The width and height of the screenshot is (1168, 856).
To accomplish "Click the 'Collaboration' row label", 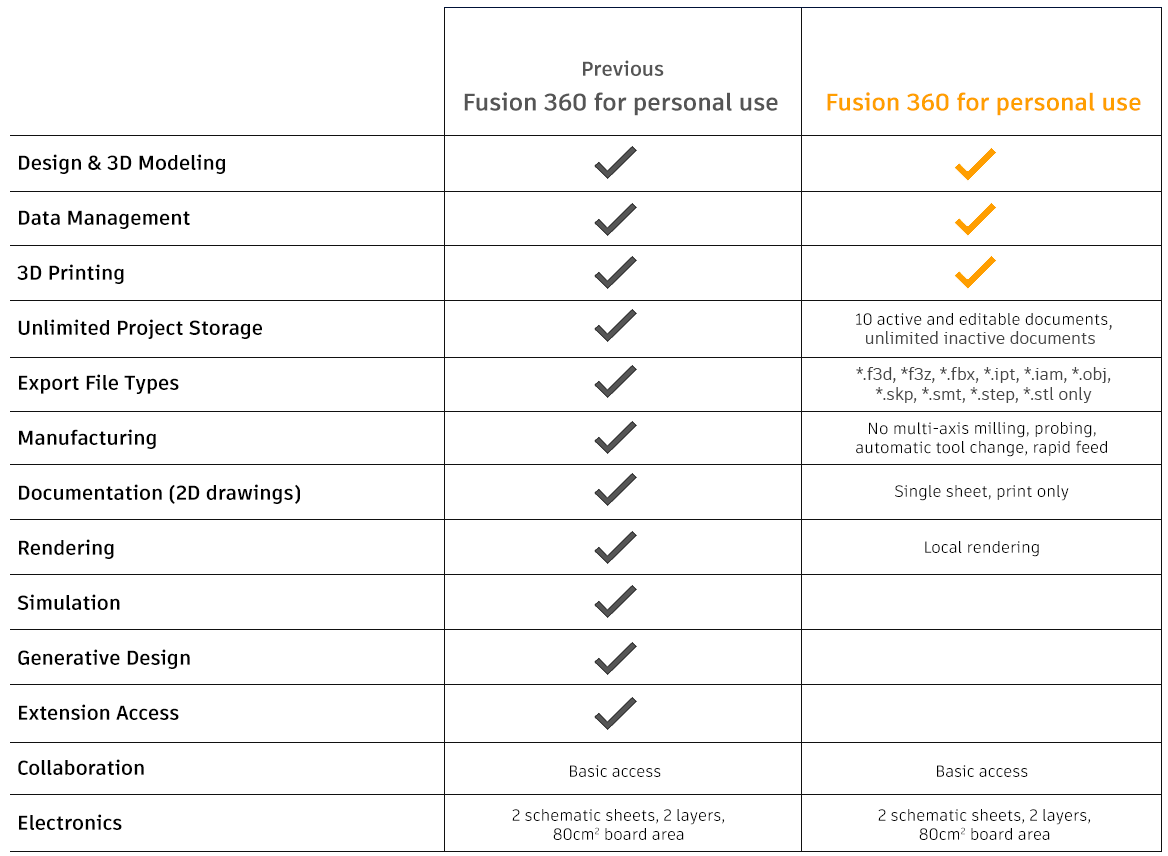I will (81, 768).
